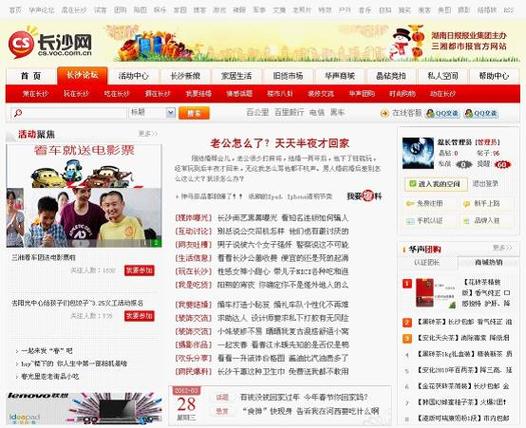Open 华声团购 in the red submenu

click(362, 94)
